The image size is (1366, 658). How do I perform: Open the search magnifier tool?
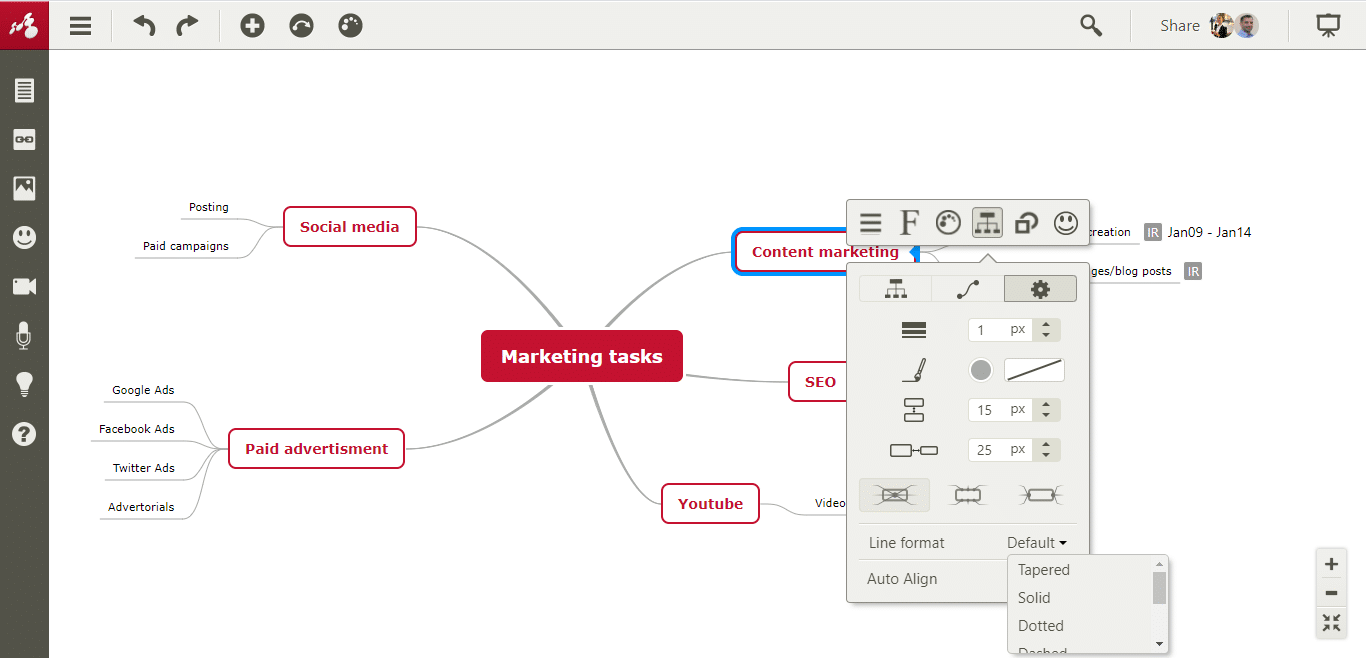tap(1091, 26)
